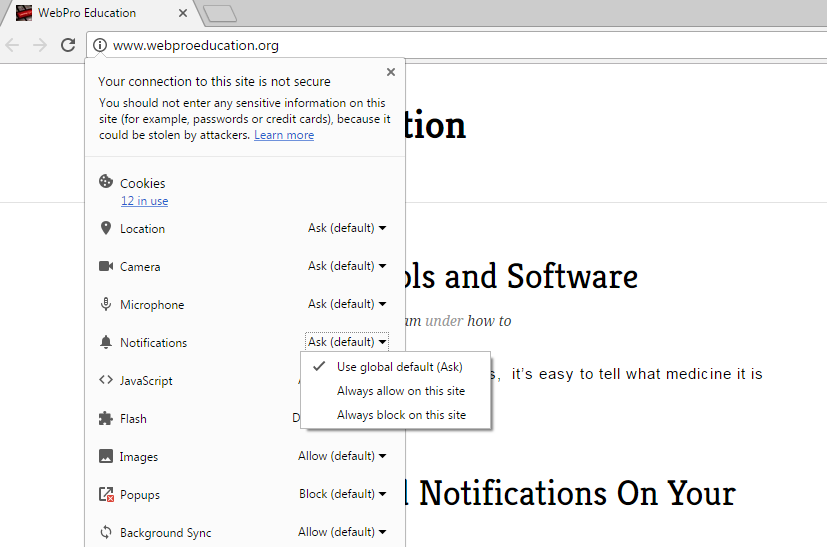The image size is (827, 547).
Task: Expand the Microphone permission dropdown
Action: 346,304
